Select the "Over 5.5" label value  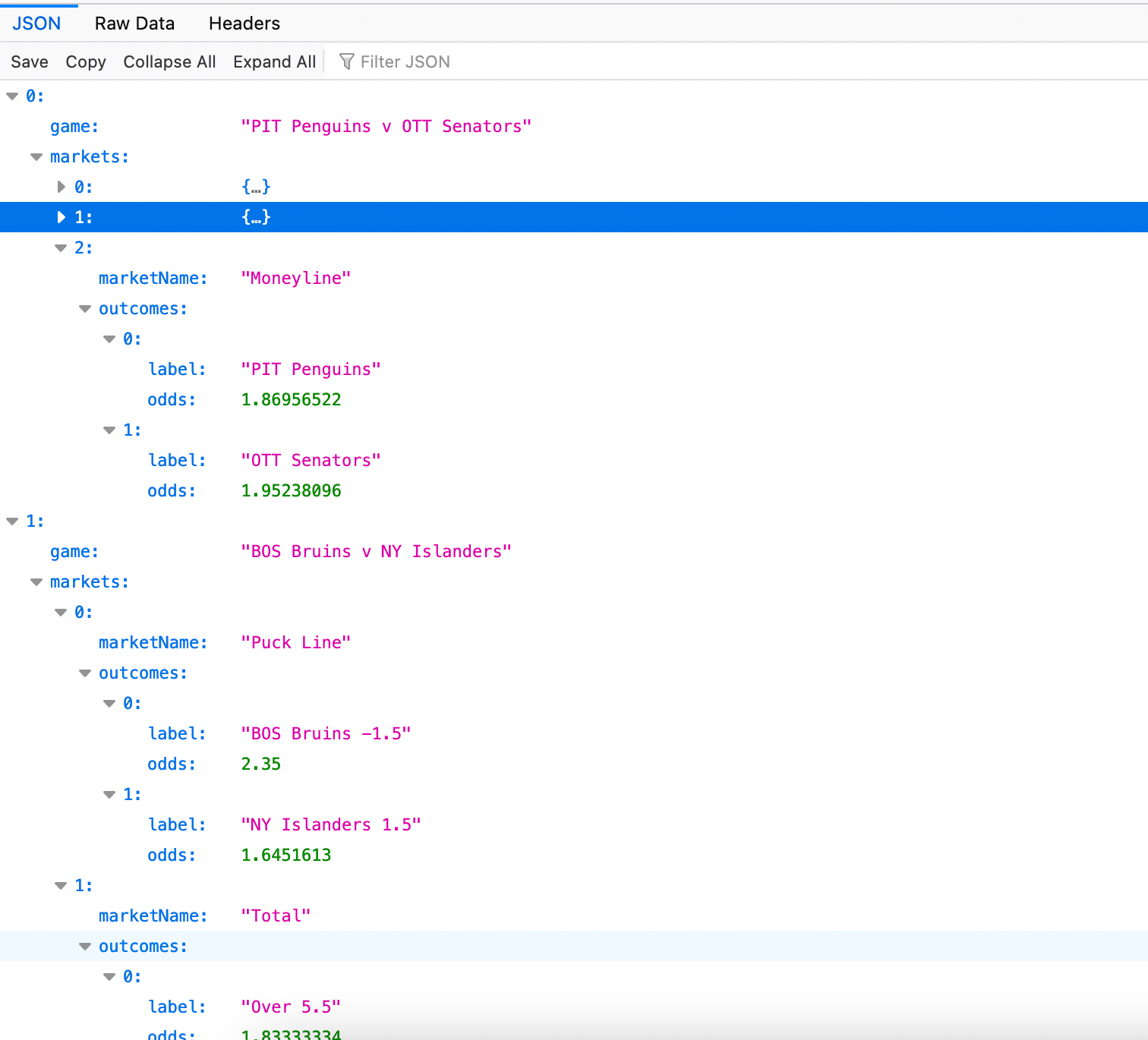tap(291, 1007)
